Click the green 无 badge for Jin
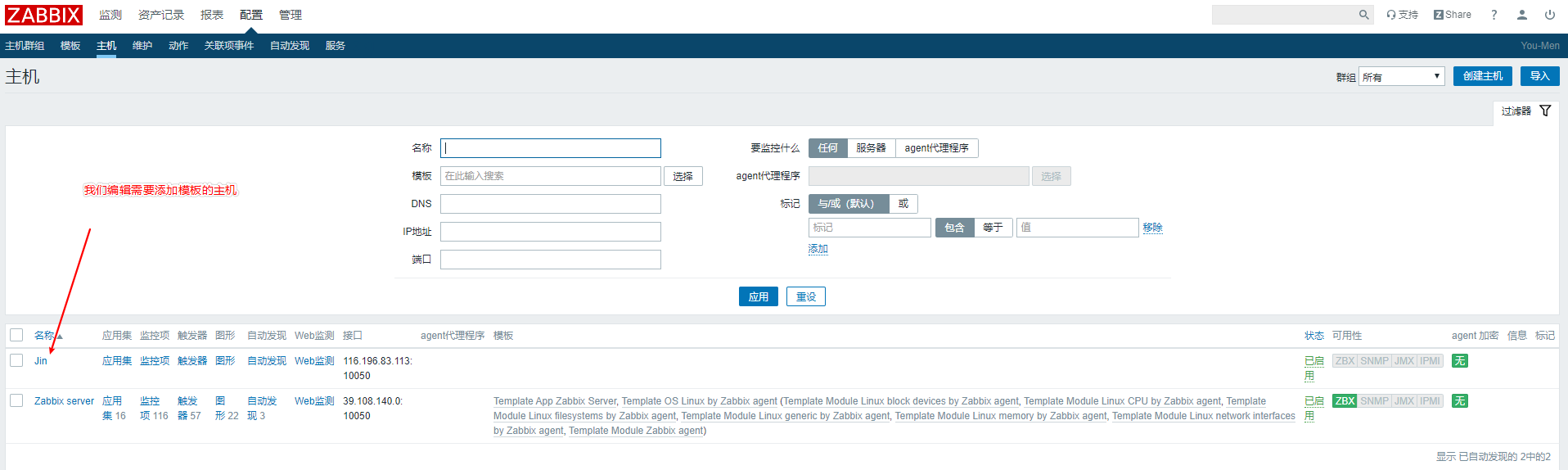1568x470 pixels. [1459, 361]
